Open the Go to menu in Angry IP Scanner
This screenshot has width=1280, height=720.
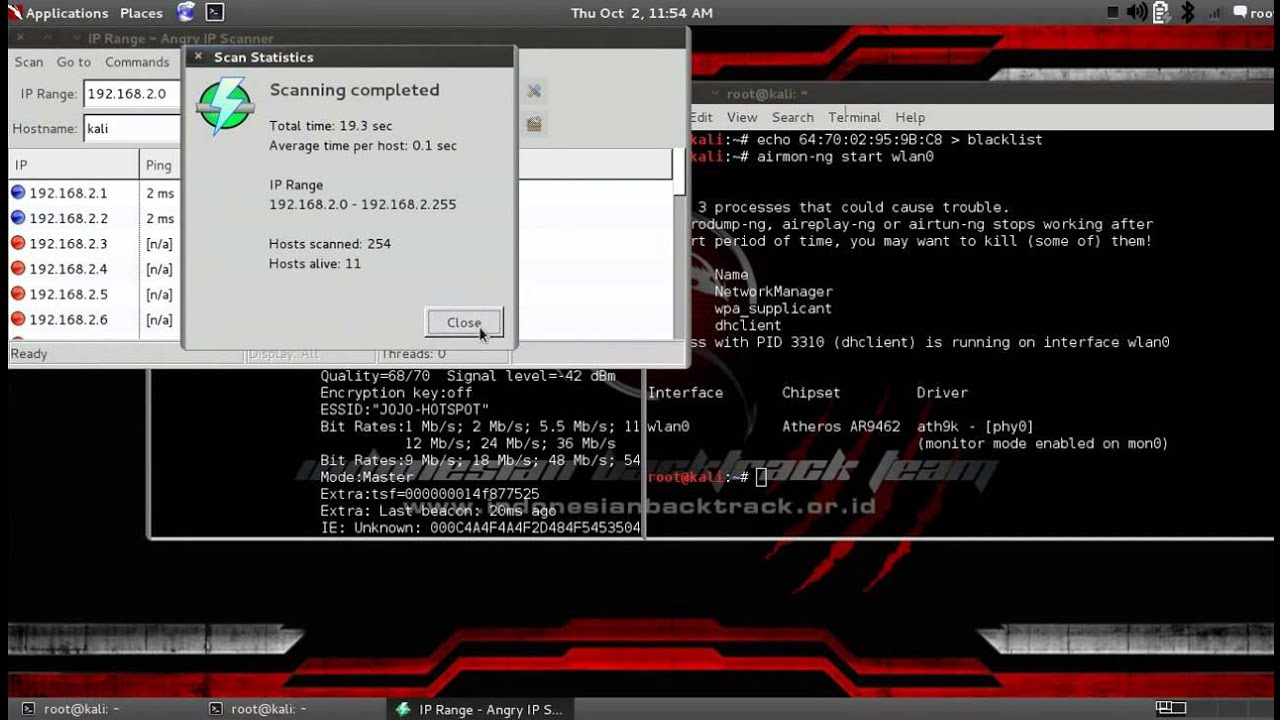(x=74, y=62)
